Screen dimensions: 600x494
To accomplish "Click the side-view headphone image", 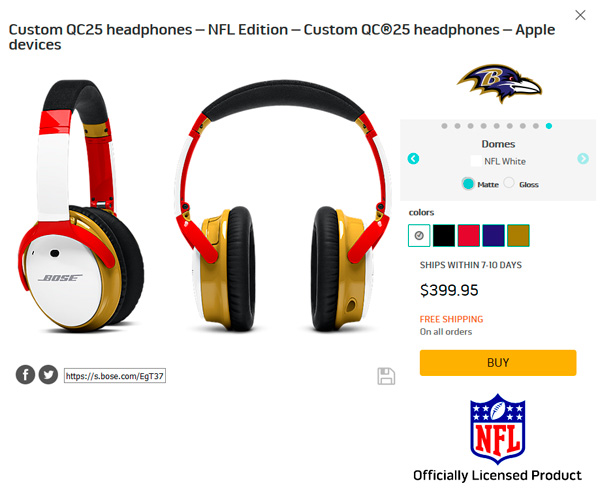I will pyautogui.click(x=81, y=205).
